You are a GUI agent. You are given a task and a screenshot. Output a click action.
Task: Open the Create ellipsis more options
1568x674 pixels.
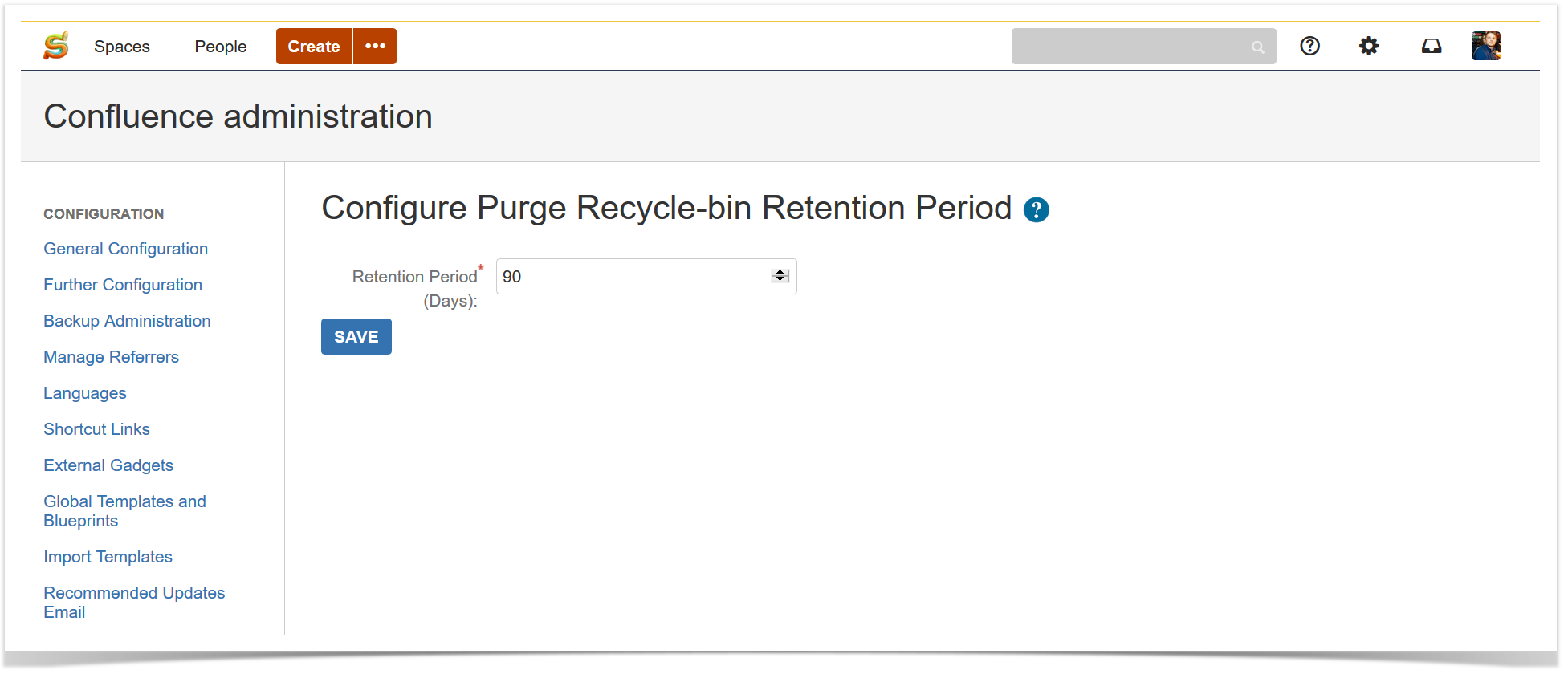(375, 46)
